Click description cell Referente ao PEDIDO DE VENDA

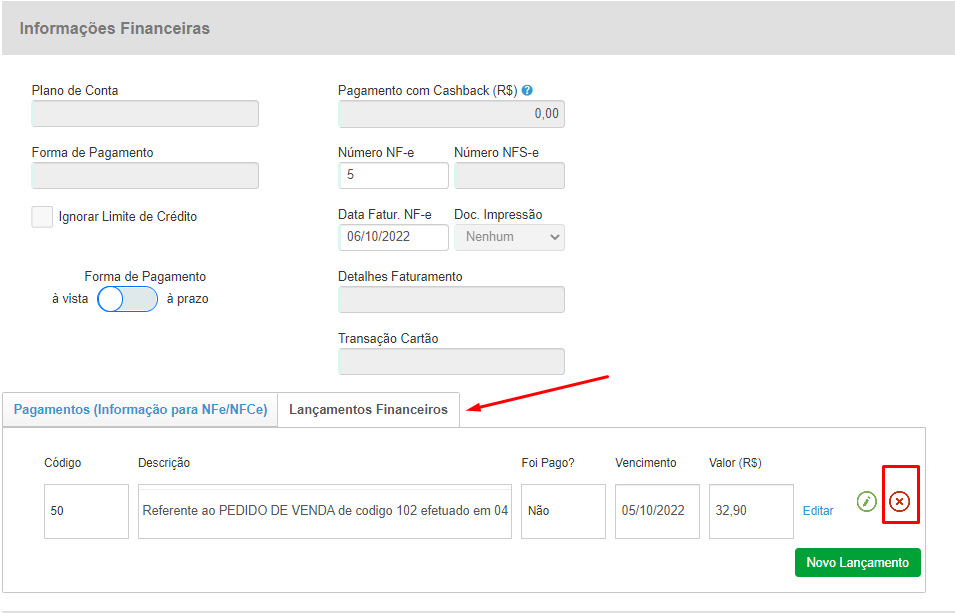(x=325, y=511)
